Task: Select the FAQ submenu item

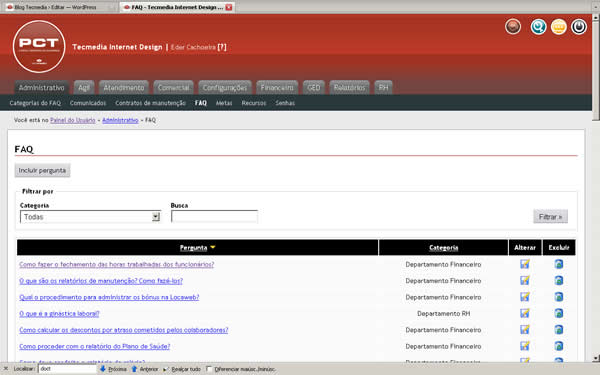Action: (x=201, y=103)
